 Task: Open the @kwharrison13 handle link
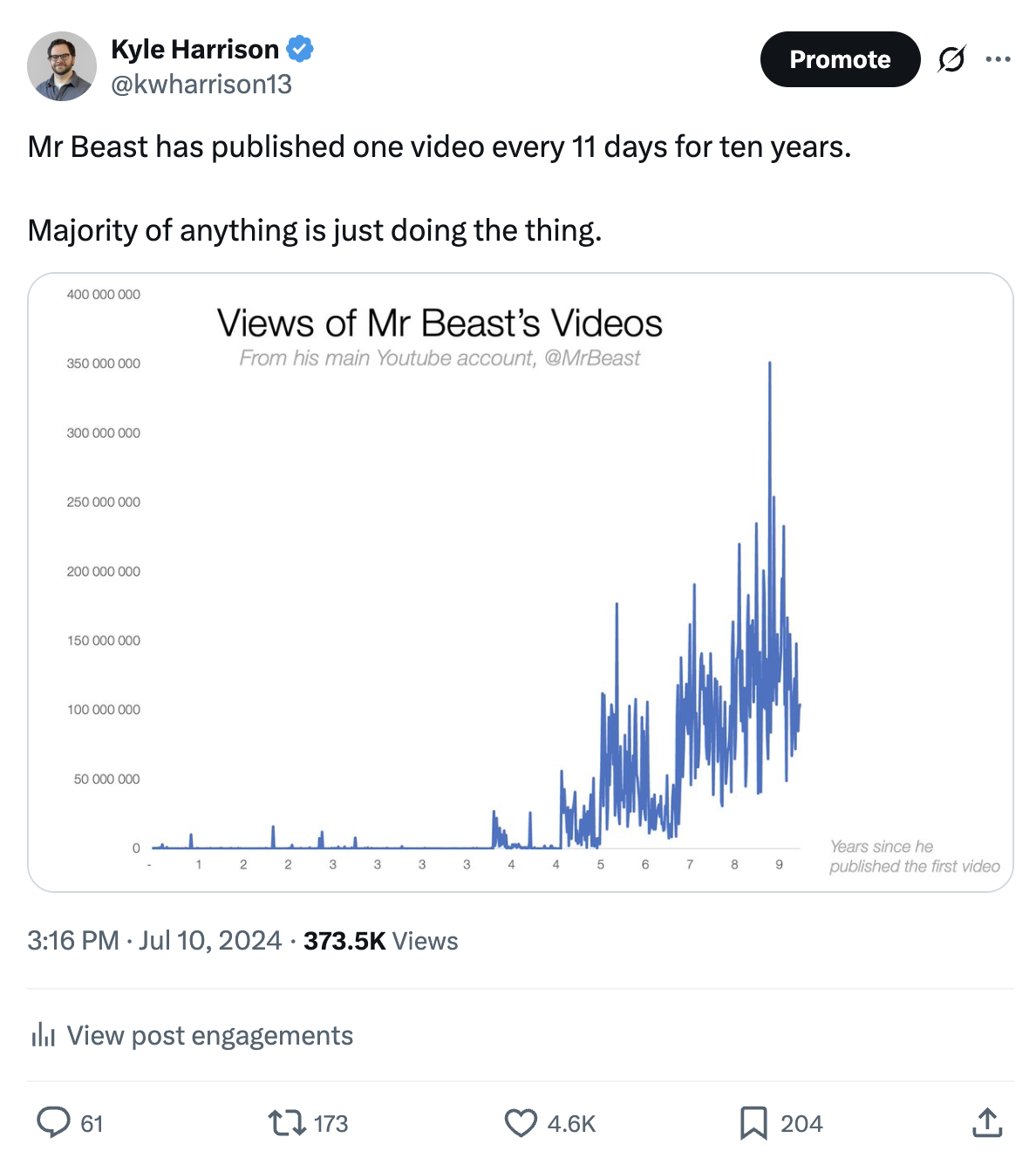pyautogui.click(x=201, y=85)
